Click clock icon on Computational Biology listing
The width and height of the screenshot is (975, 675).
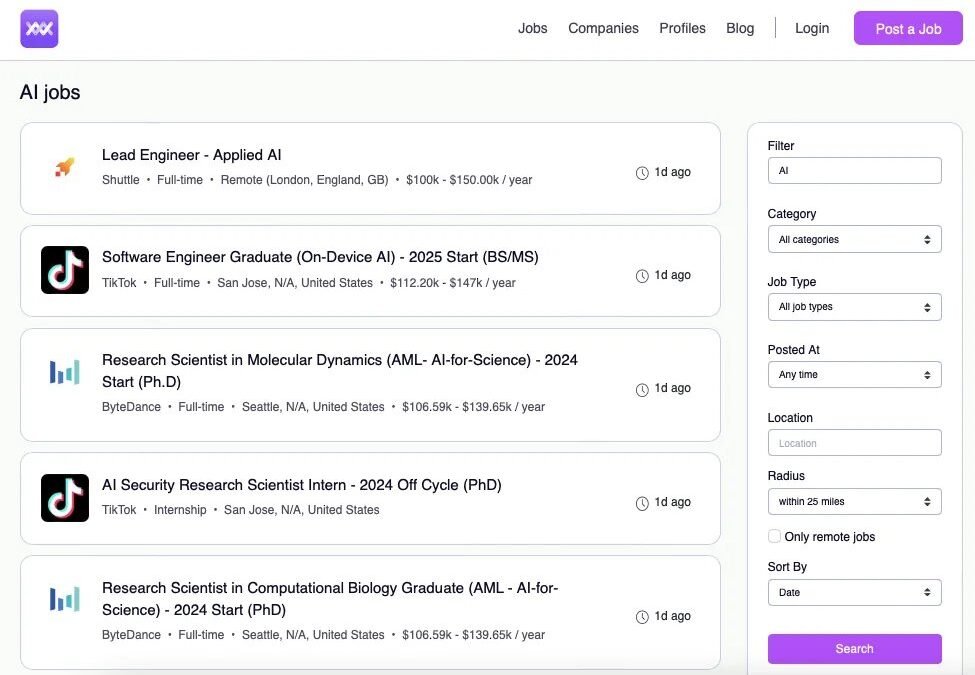coord(642,617)
